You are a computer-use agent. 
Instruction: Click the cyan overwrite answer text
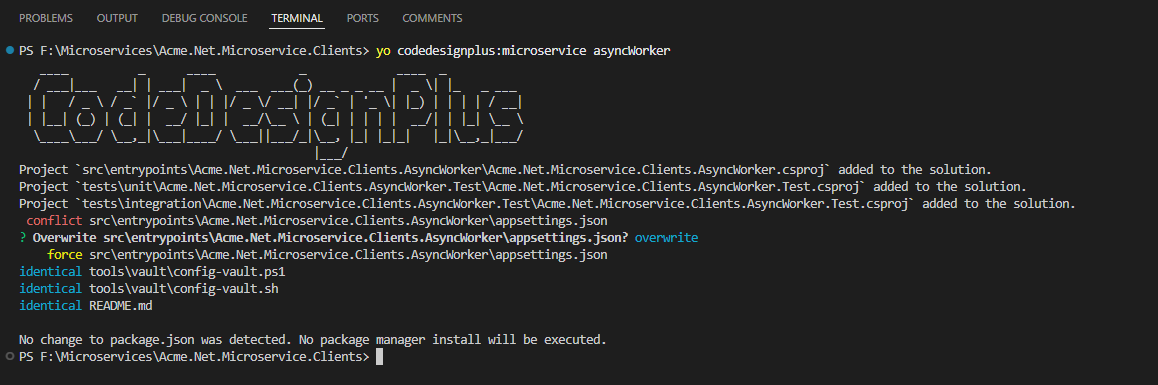pos(666,237)
